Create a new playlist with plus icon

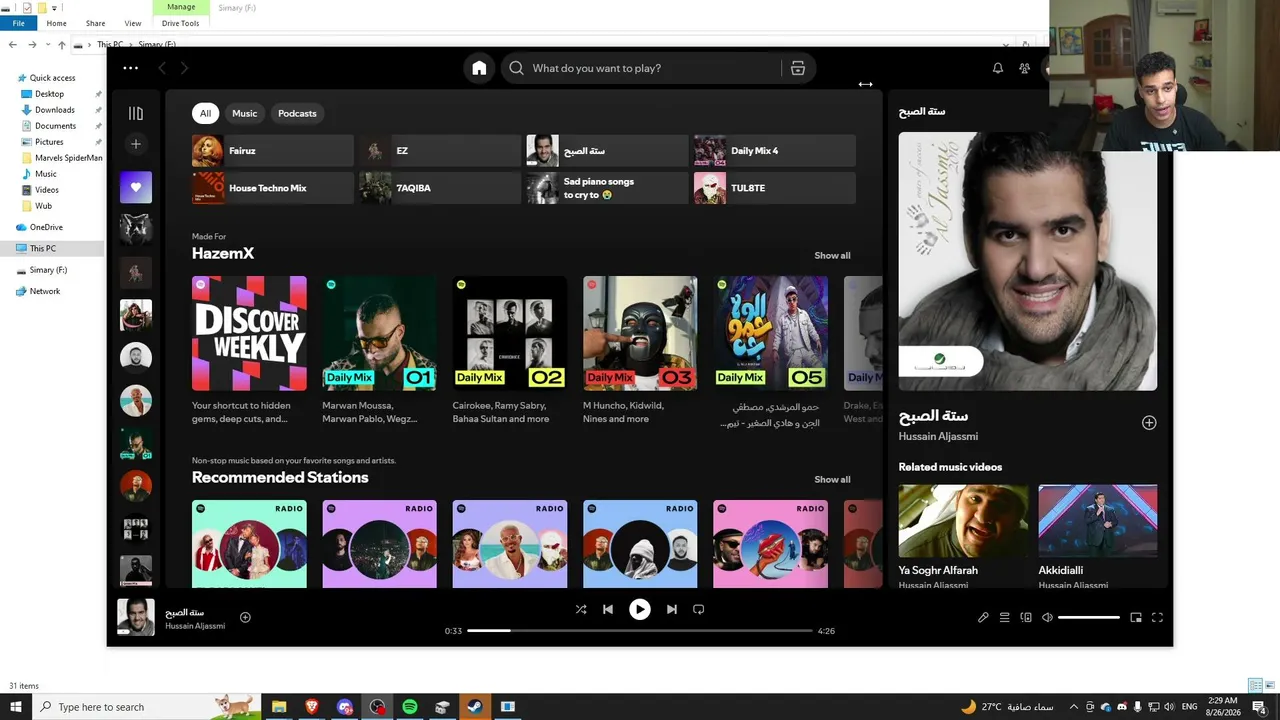(x=136, y=144)
